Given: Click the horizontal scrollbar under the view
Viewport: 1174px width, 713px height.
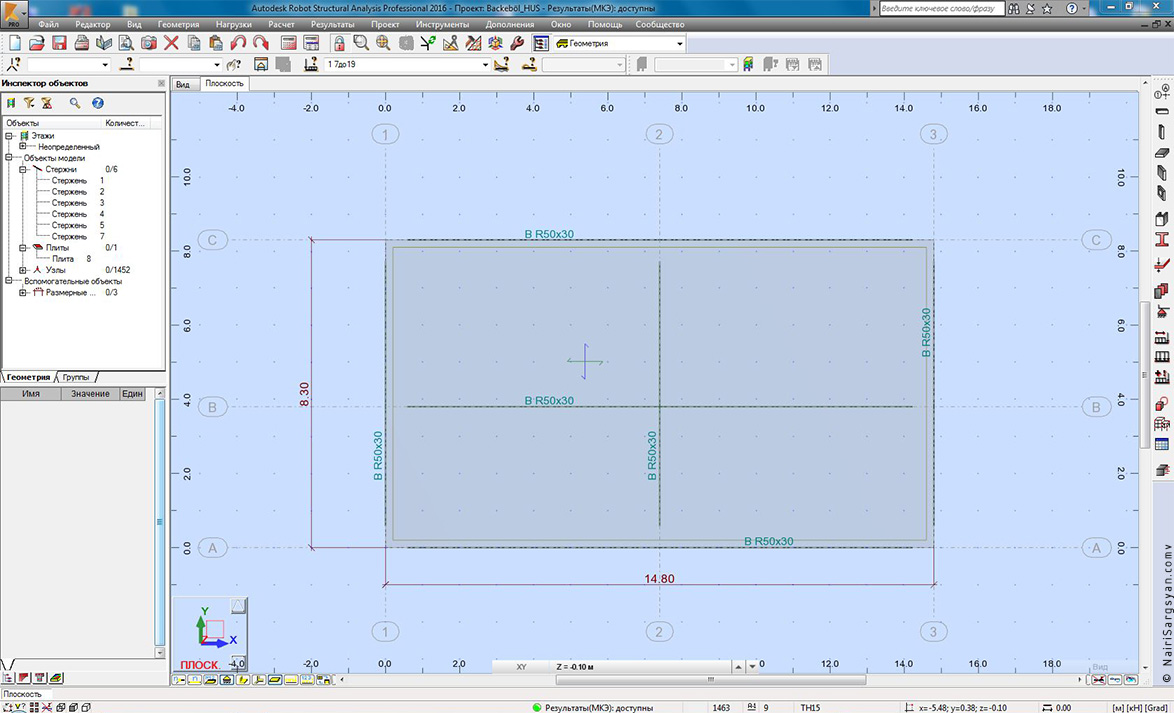Looking at the screenshot, I should pyautogui.click(x=711, y=680).
